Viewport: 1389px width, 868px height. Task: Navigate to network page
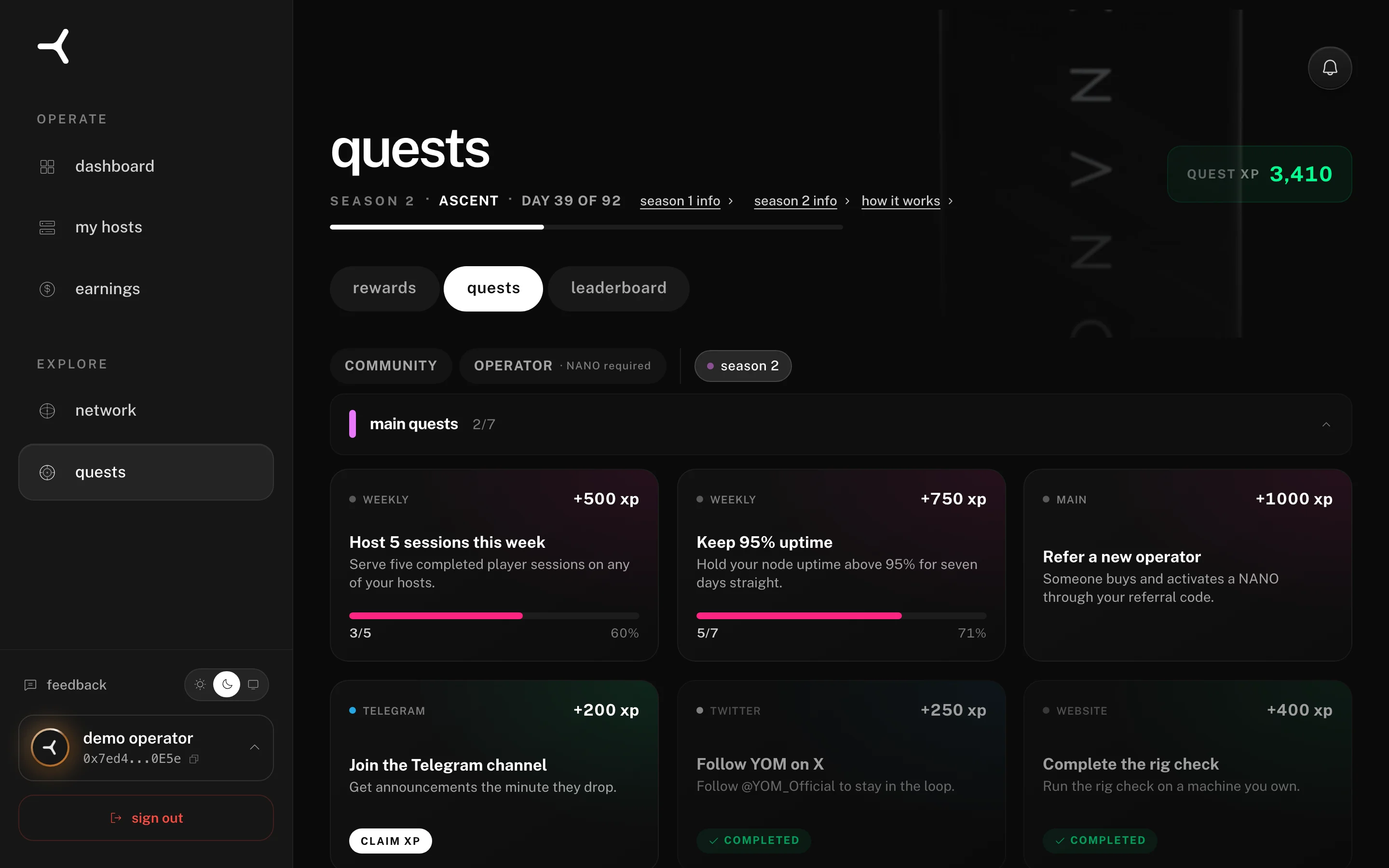[x=146, y=410]
